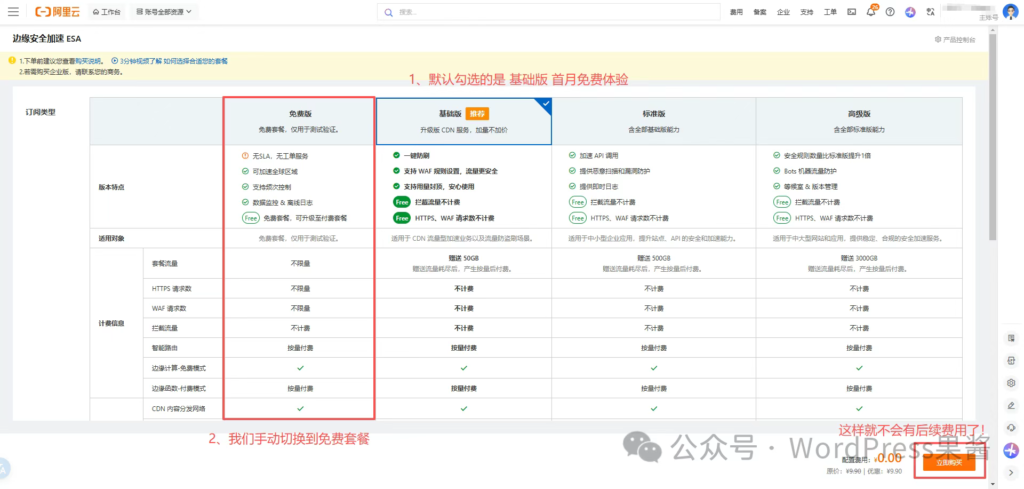This screenshot has width=1024, height=489.
Task: Open the 工作台 workbench home
Action: tap(107, 12)
